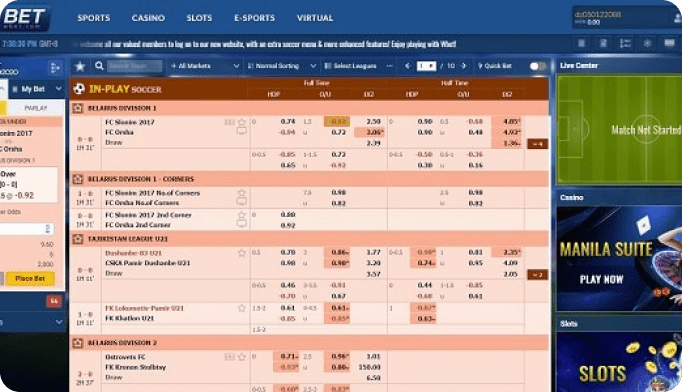The width and height of the screenshot is (682, 392).
Task: Go to the previous odds page
Action: [x=408, y=66]
